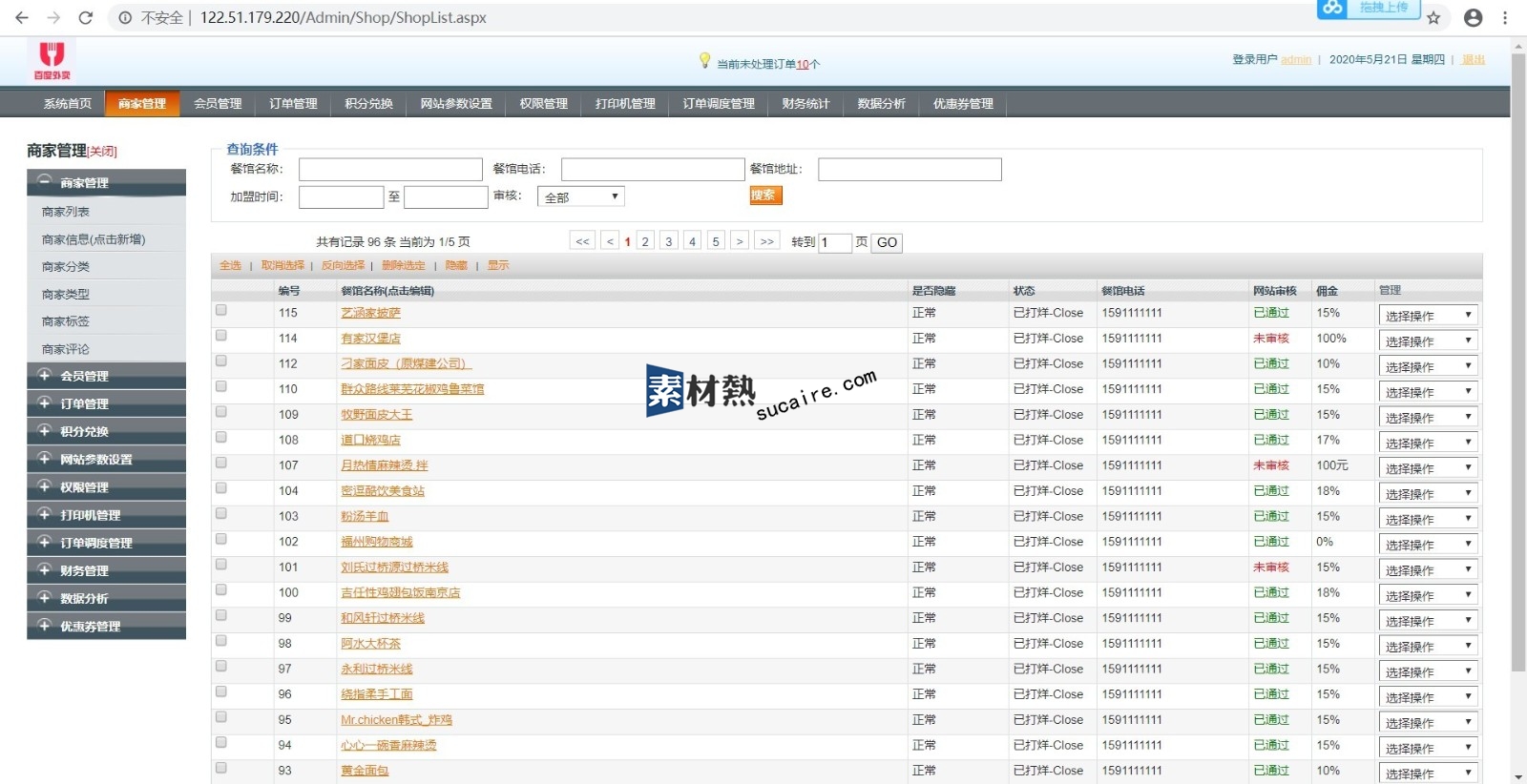Expand 财务管理 sidebar plus icon

coord(44,570)
